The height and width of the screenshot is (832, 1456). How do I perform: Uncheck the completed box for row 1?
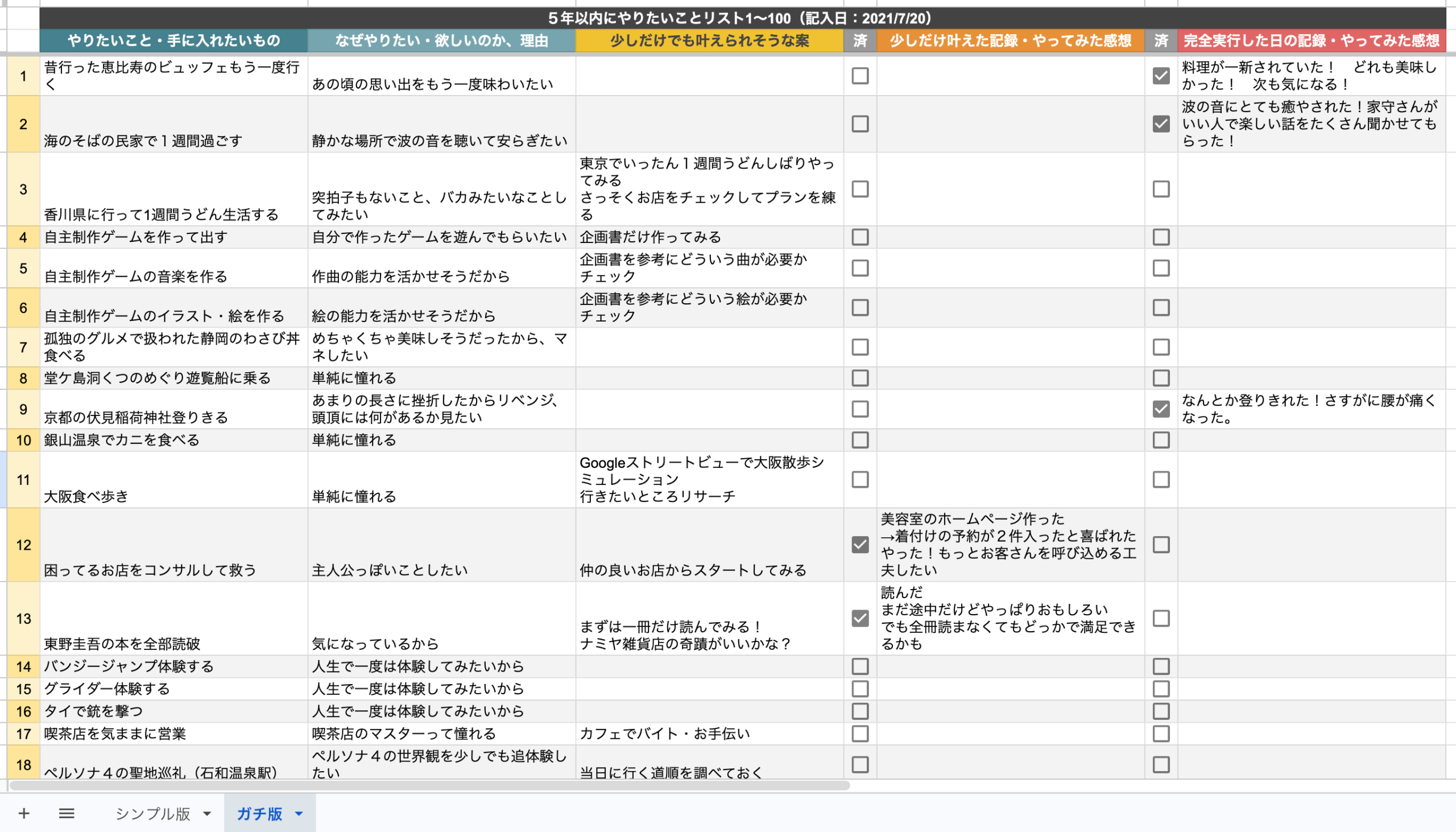pyautogui.click(x=1161, y=76)
